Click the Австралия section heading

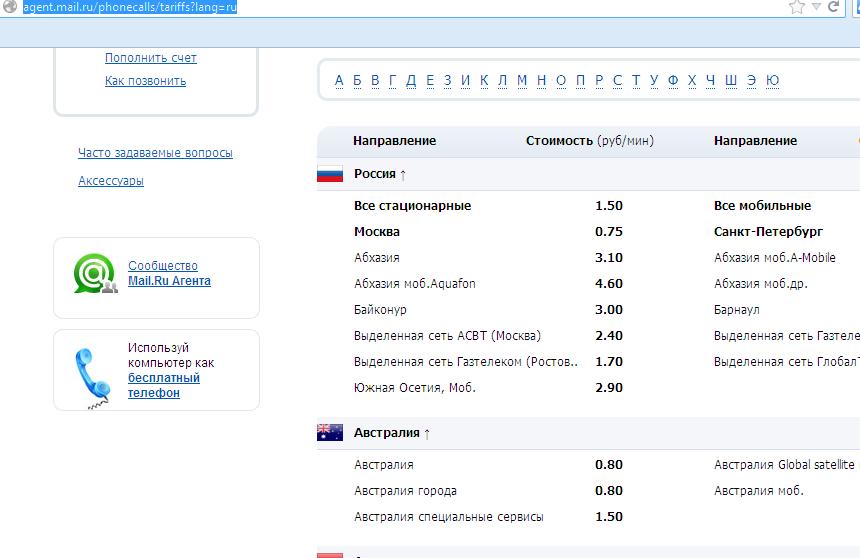coord(387,433)
